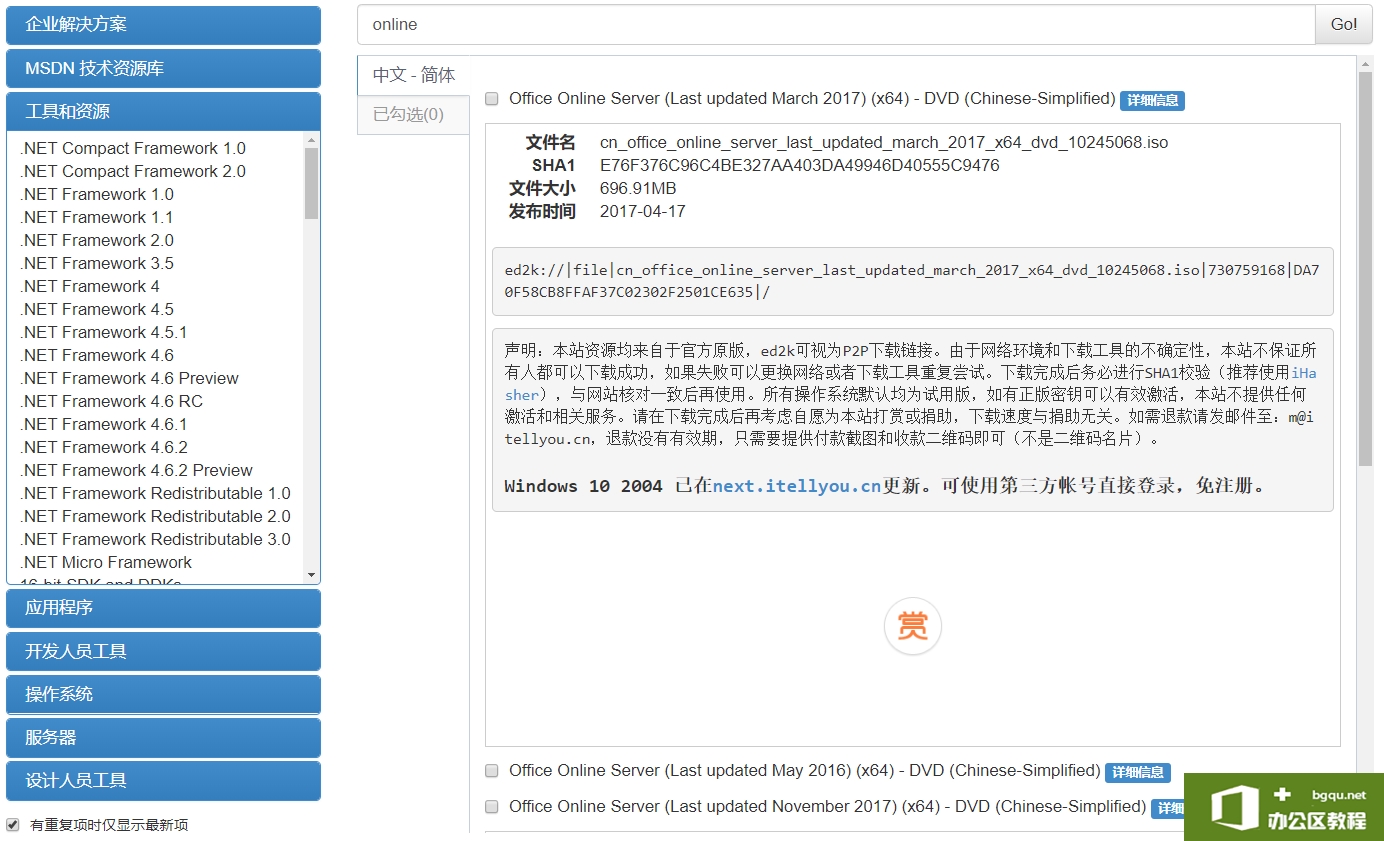
Task: Select .NET Framework 4.6.1
Action: click(x=104, y=424)
